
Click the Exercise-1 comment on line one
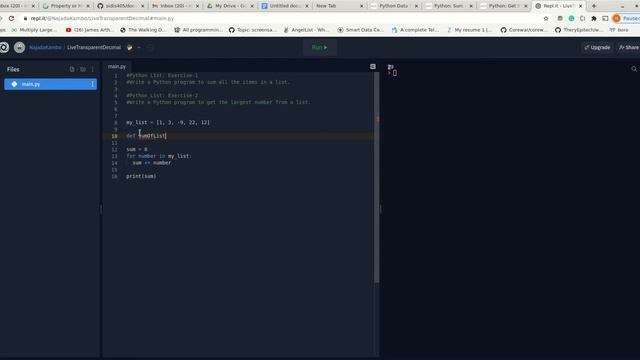click(x=162, y=76)
